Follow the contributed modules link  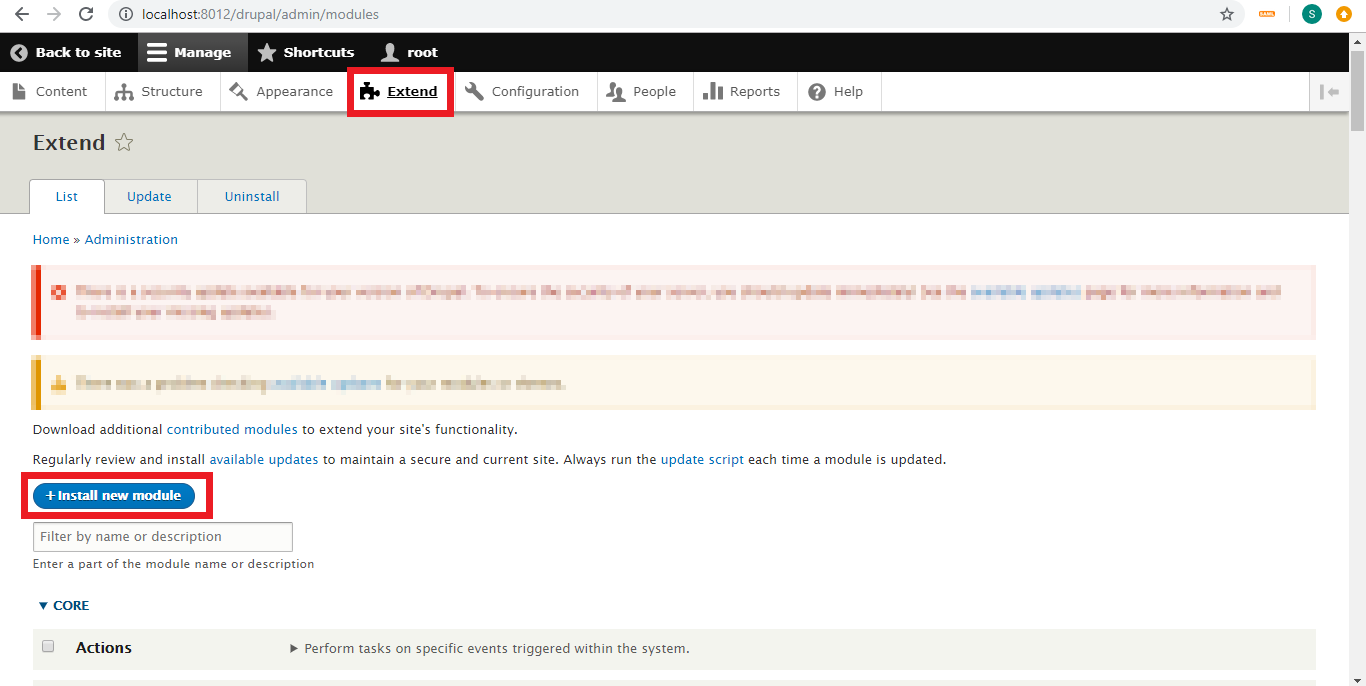232,428
